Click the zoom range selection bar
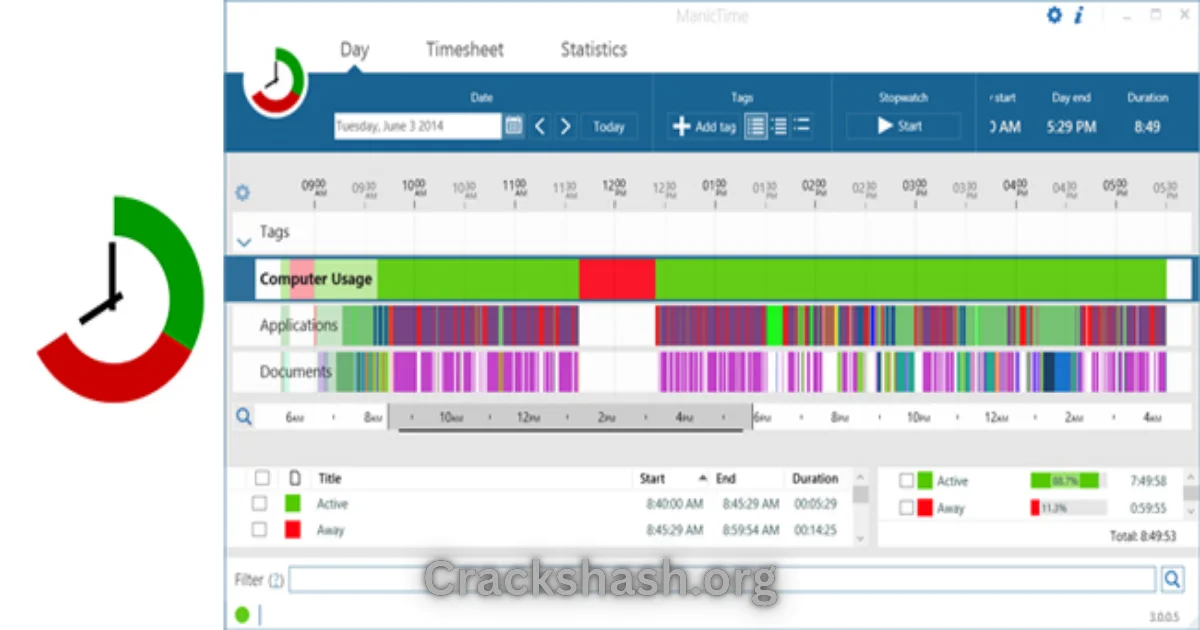 tap(570, 417)
